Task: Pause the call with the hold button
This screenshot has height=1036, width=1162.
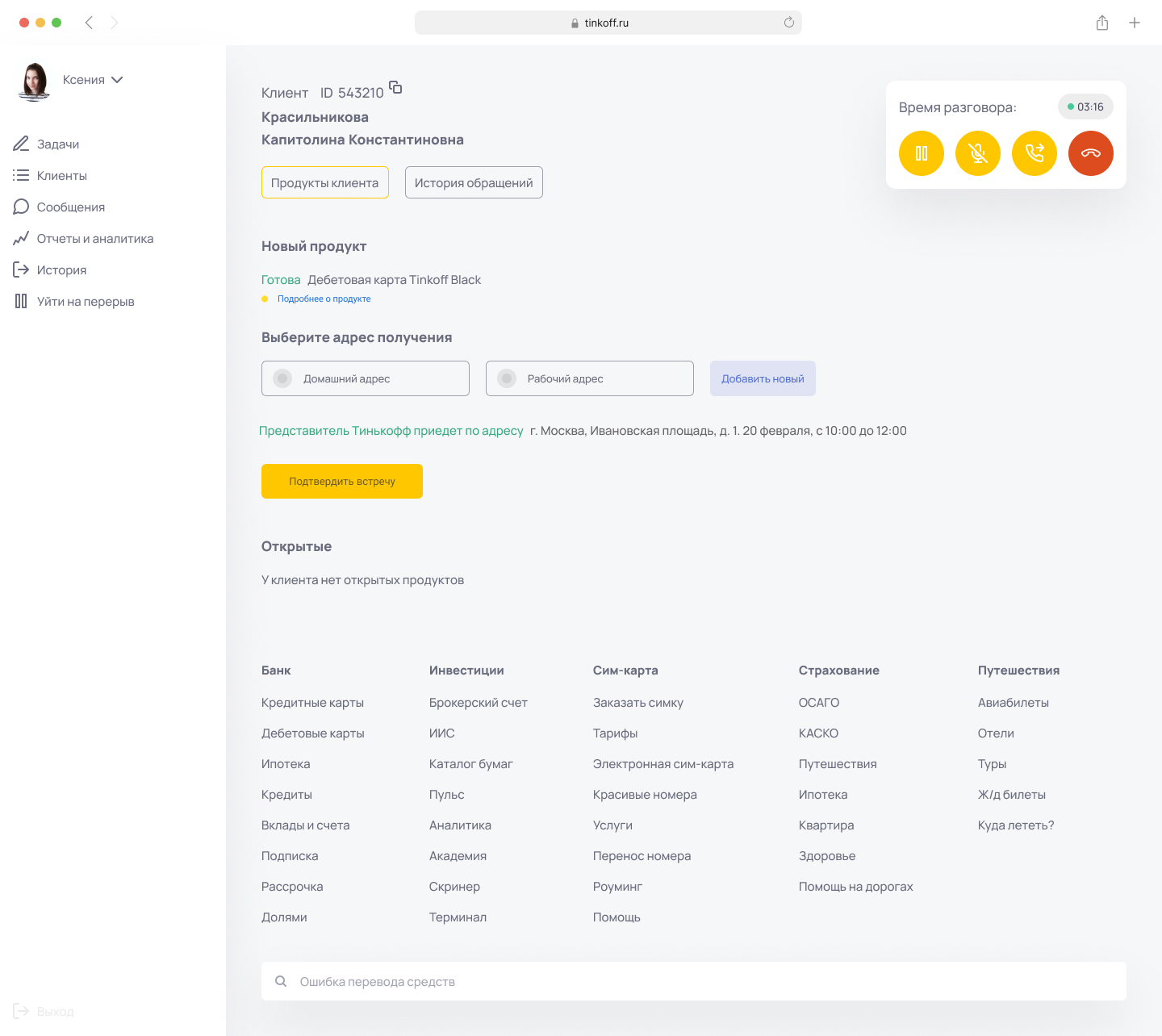Action: (921, 153)
